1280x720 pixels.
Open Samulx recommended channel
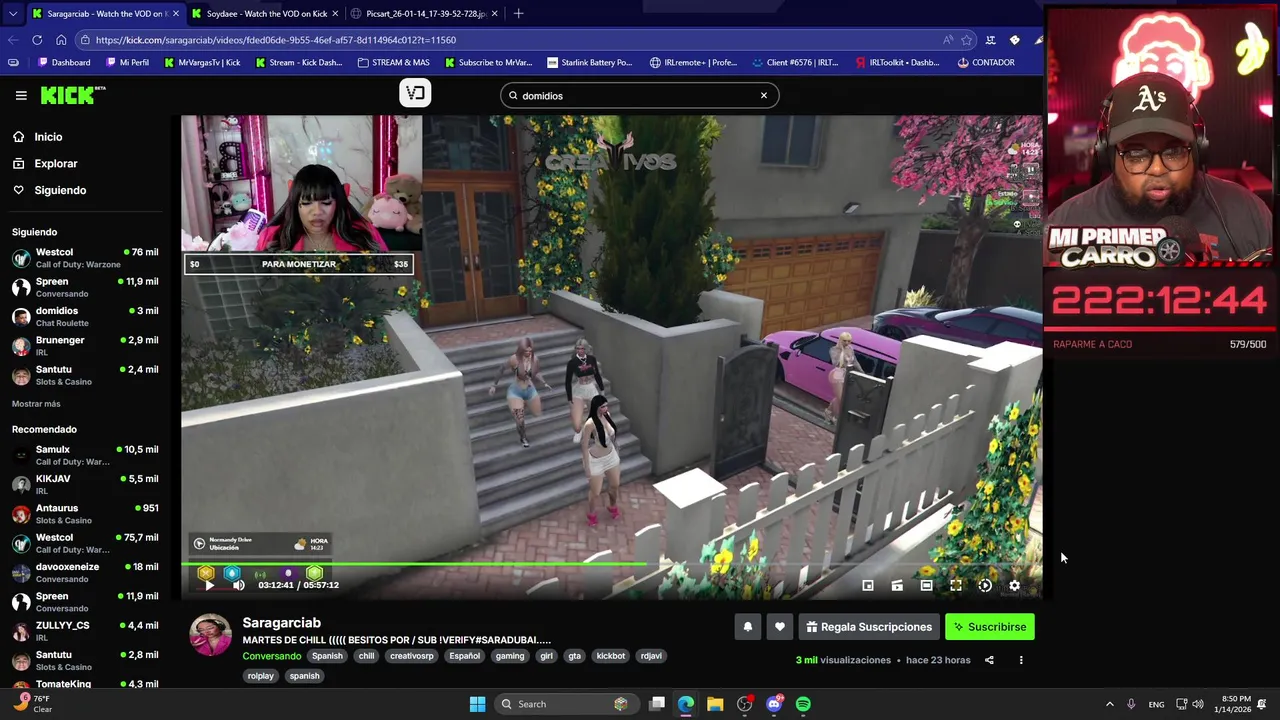(x=84, y=455)
